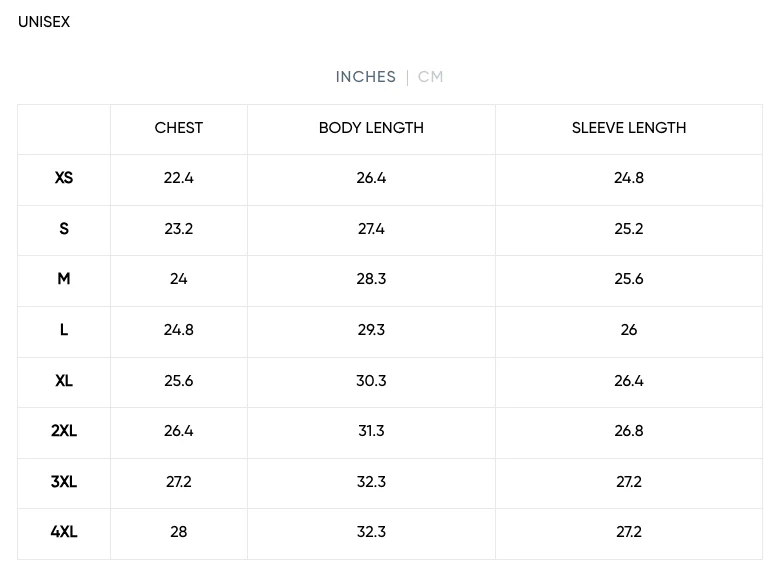Select the INCHES unit option

coord(366,77)
